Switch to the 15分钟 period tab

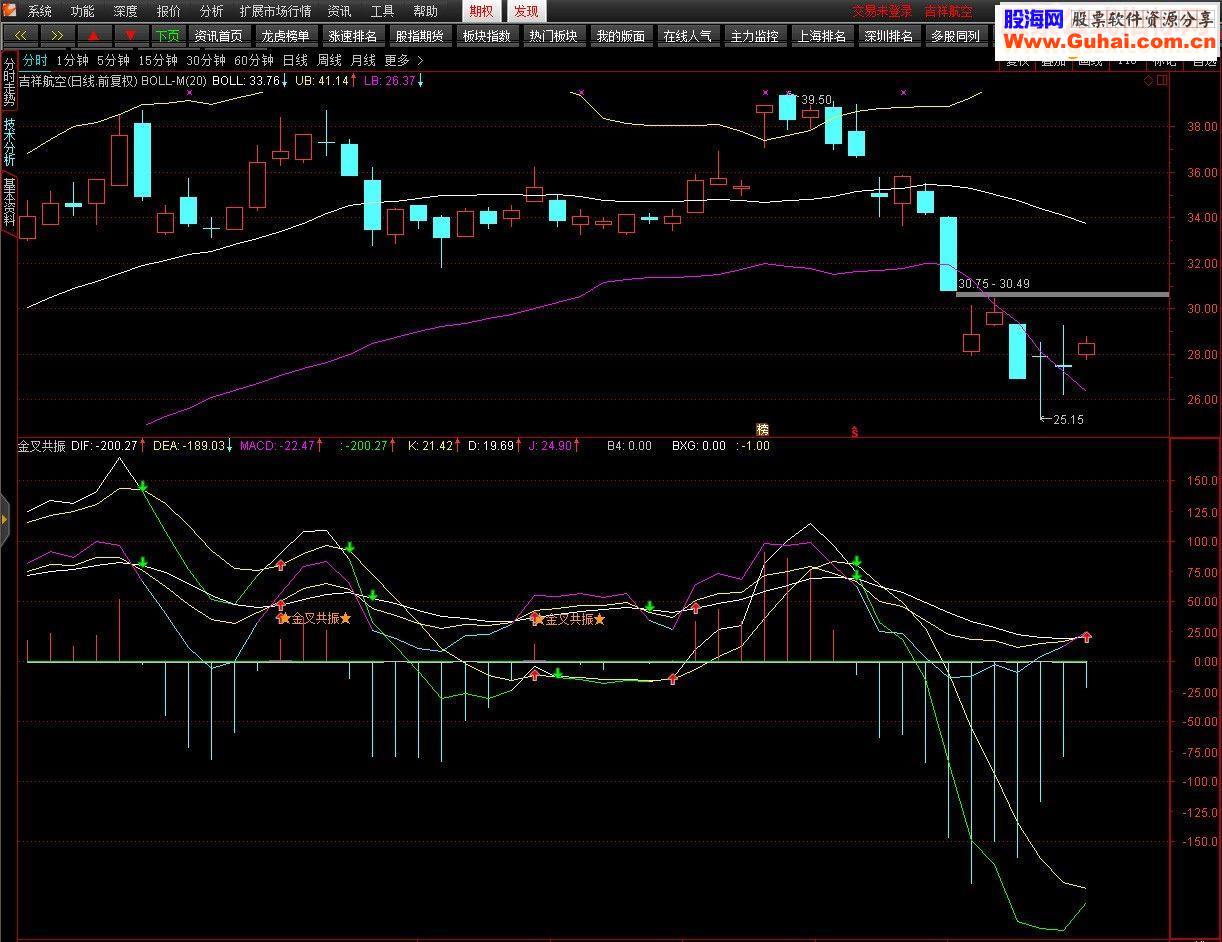point(158,60)
